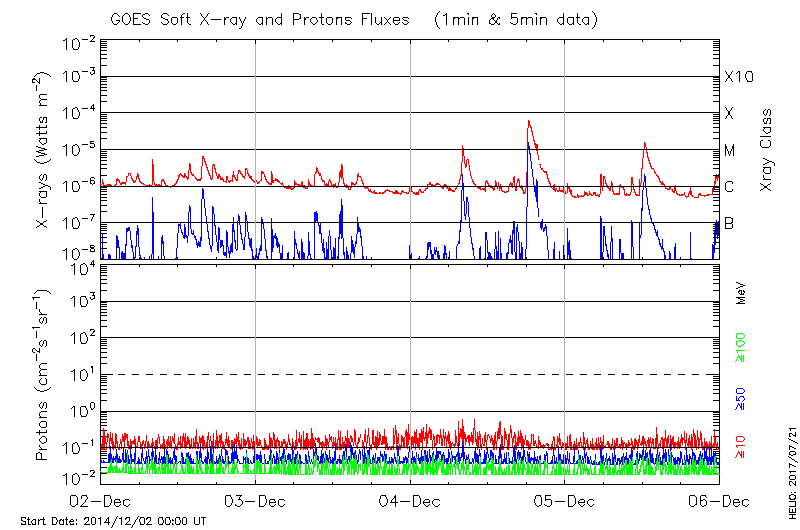
Task: Select the M class label on right axis
Action: (730, 151)
